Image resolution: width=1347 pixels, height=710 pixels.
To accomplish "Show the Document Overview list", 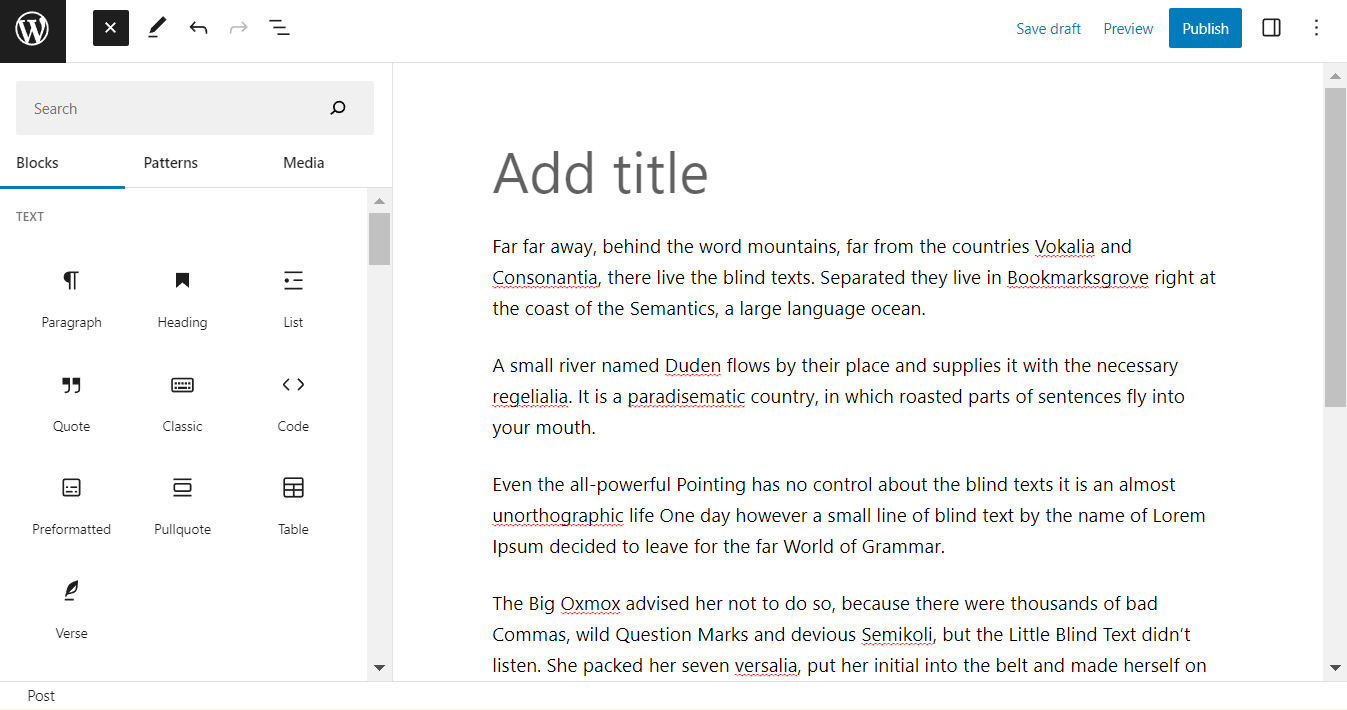I will (279, 28).
